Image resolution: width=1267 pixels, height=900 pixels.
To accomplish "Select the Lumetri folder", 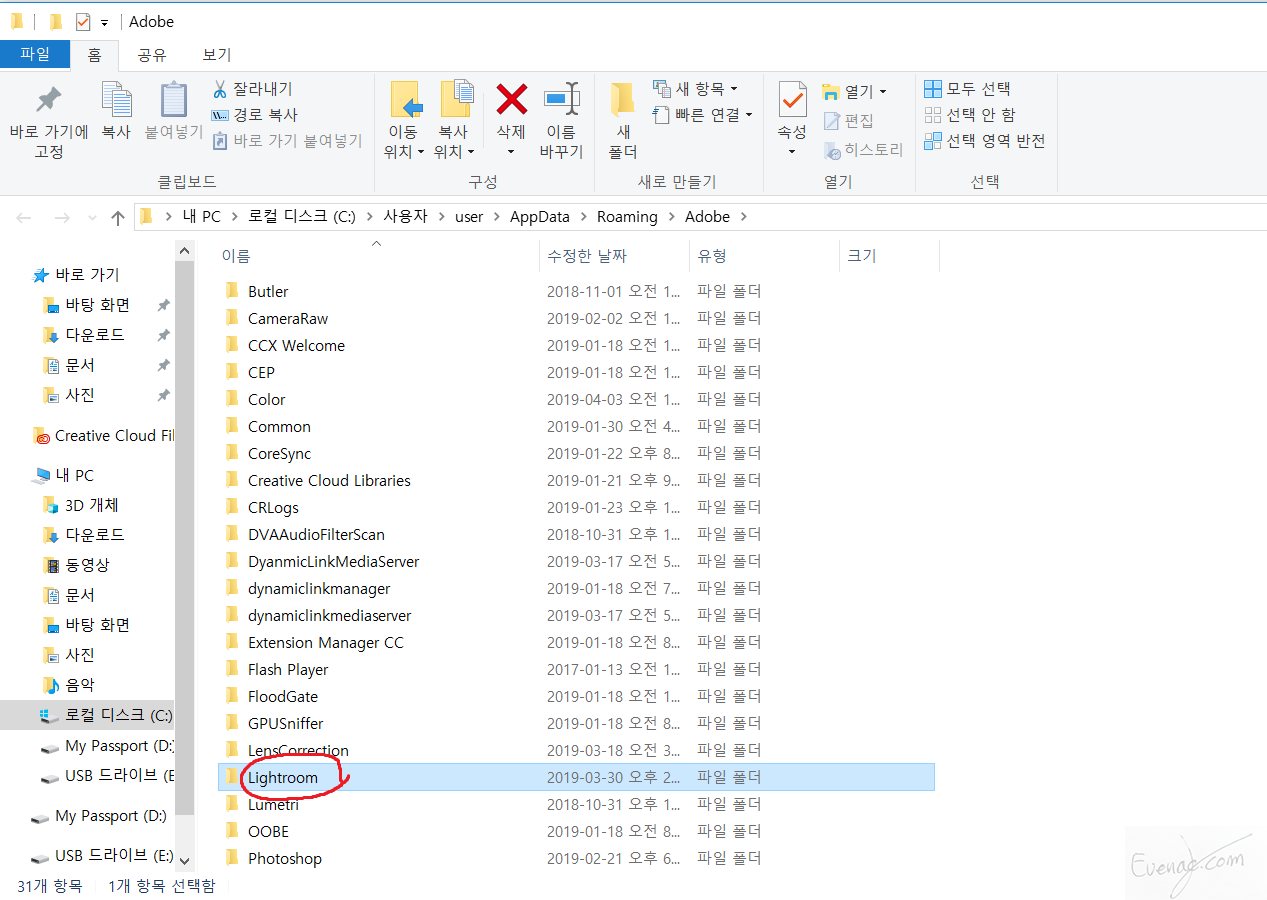I will point(272,804).
